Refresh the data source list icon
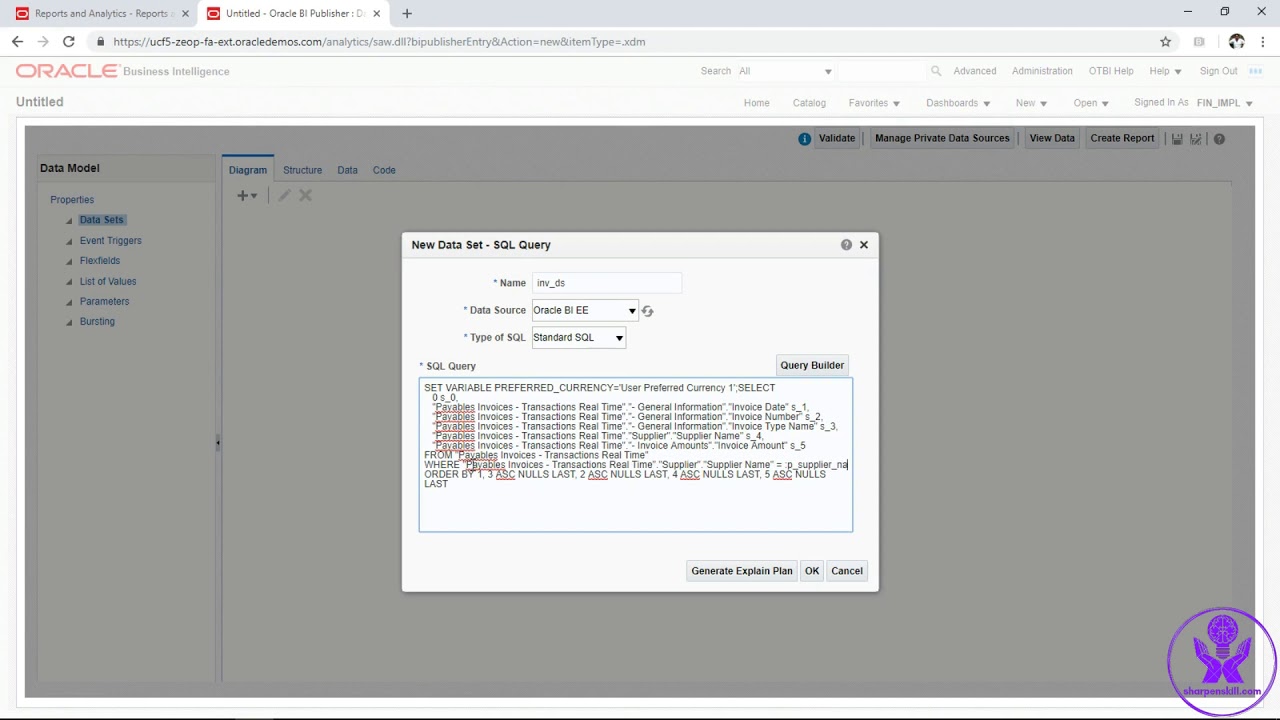Image resolution: width=1280 pixels, height=720 pixels. pos(647,311)
